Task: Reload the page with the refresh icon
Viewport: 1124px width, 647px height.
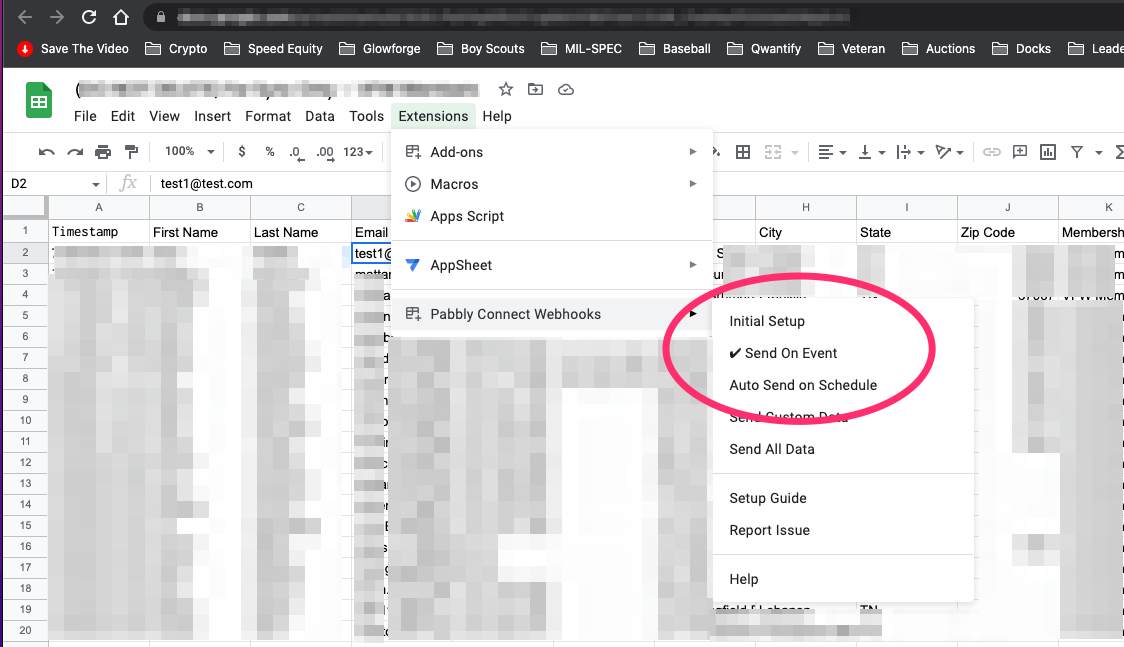Action: click(89, 17)
